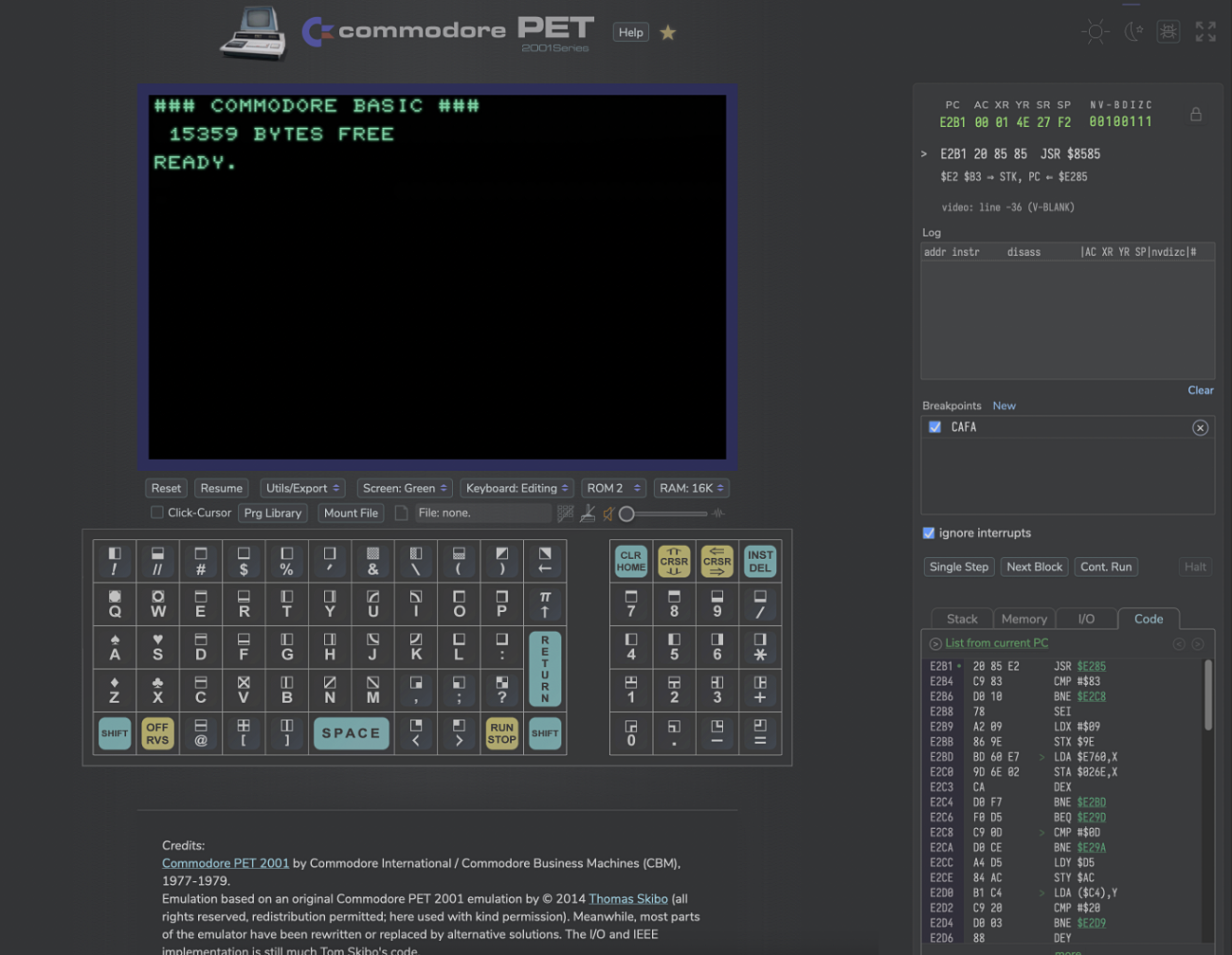The image size is (1232, 955).
Task: Uncheck the CAFA breakpoint checkbox
Action: (934, 427)
